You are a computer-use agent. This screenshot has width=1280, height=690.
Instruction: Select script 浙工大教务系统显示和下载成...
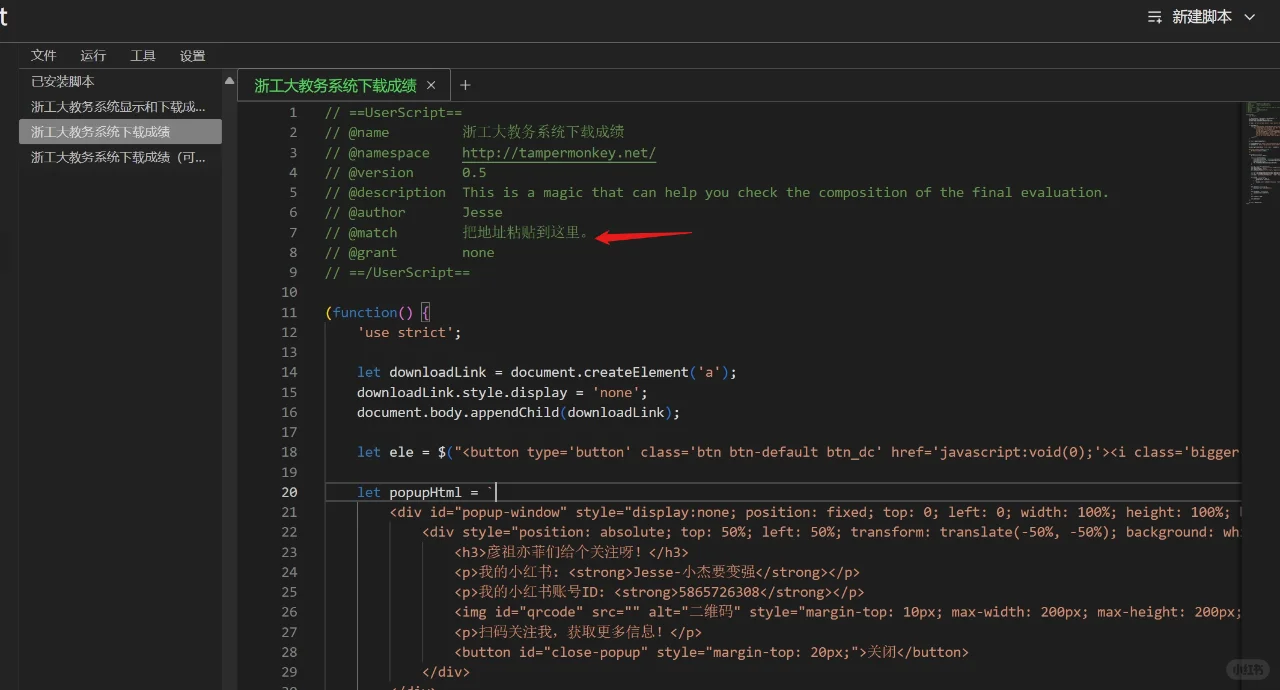pos(118,107)
